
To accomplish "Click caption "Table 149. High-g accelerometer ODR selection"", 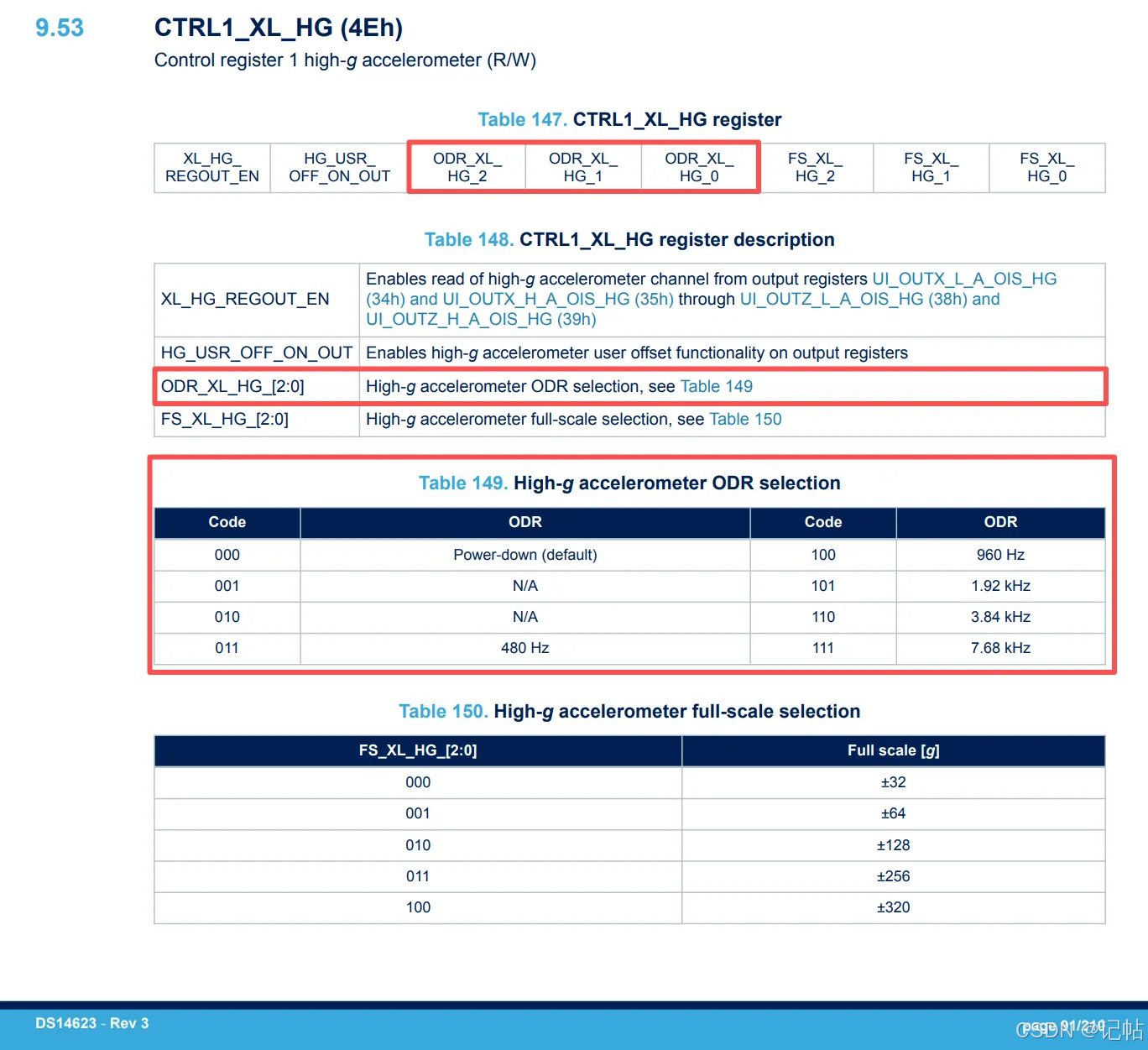I will point(629,483).
